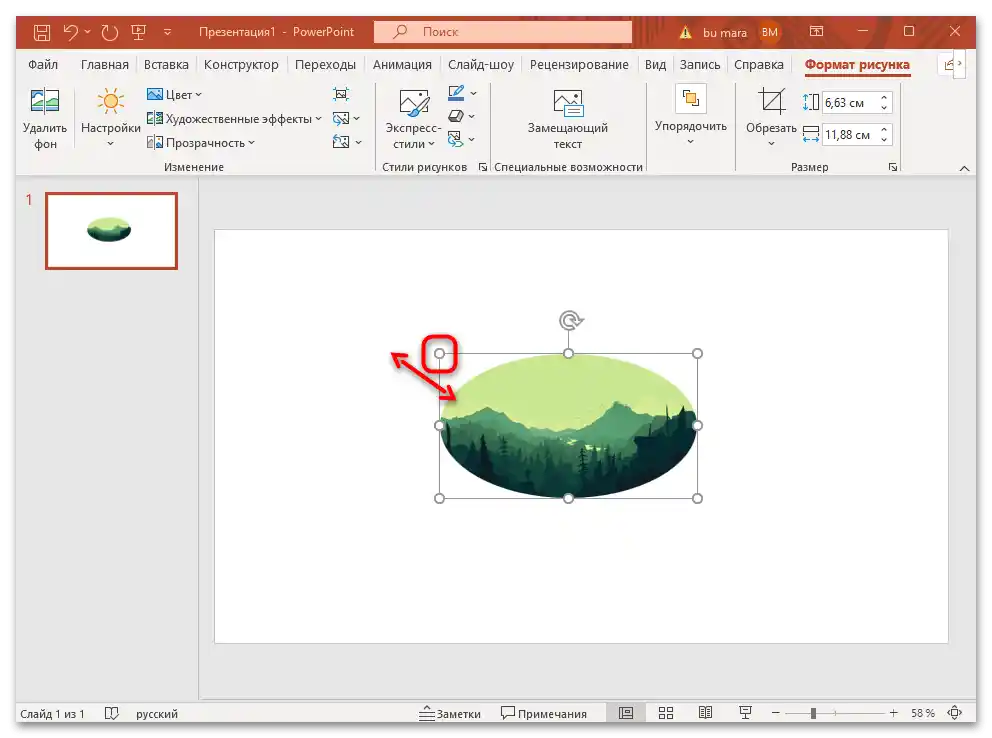Switch to Slide Sorter view
992x738 pixels.
(x=665, y=713)
